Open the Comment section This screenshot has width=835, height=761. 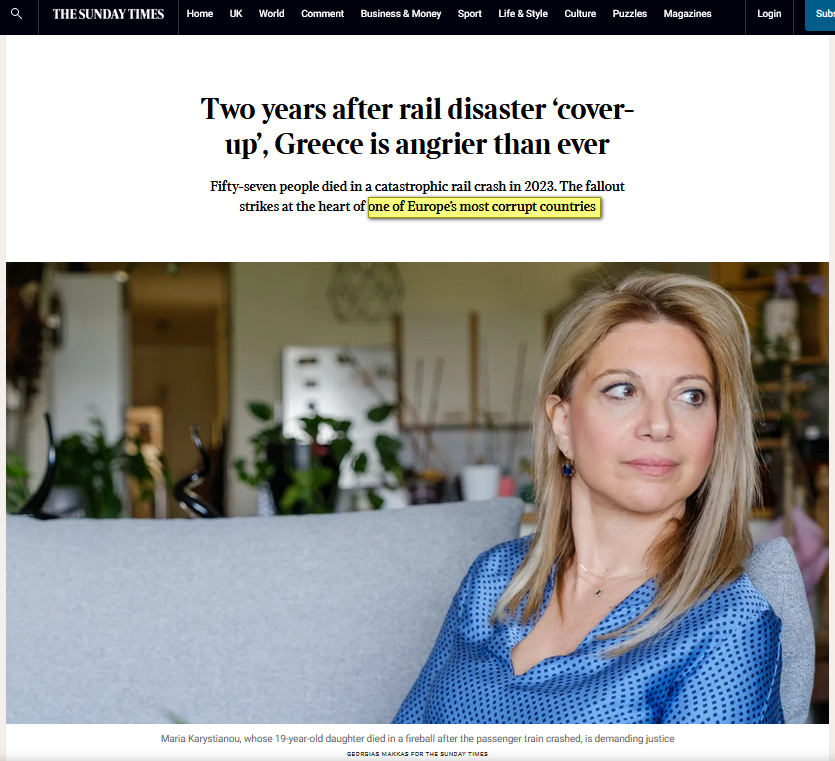click(323, 14)
